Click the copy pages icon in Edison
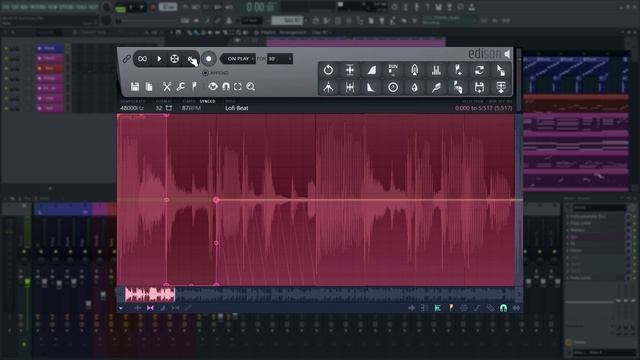Viewport: 640px width, 360px height. point(149,87)
